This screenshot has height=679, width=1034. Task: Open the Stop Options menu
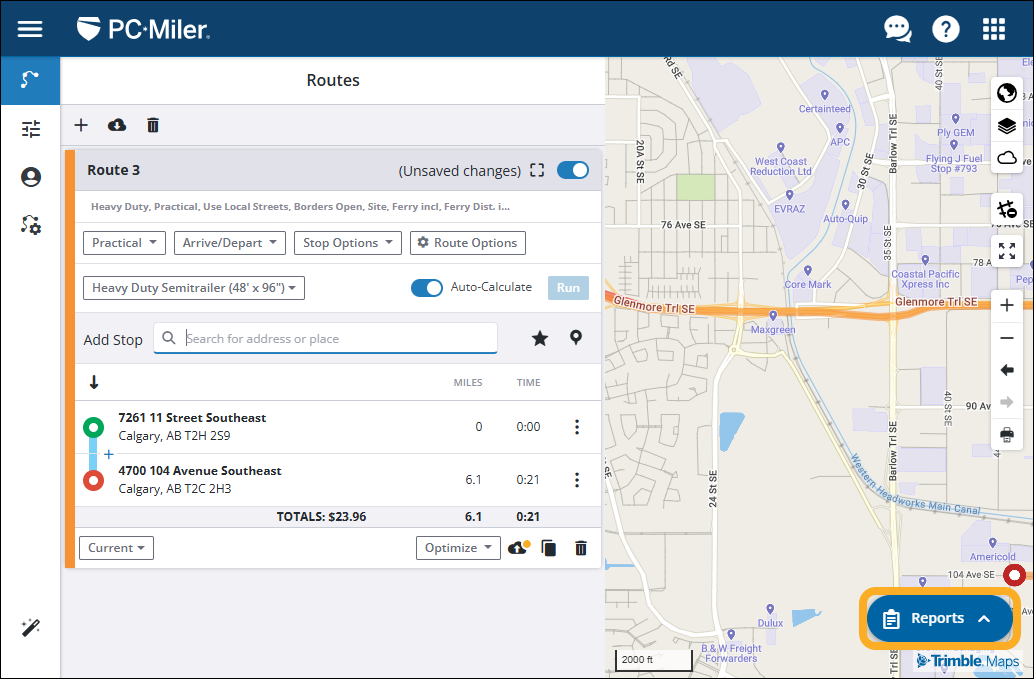pyautogui.click(x=348, y=243)
